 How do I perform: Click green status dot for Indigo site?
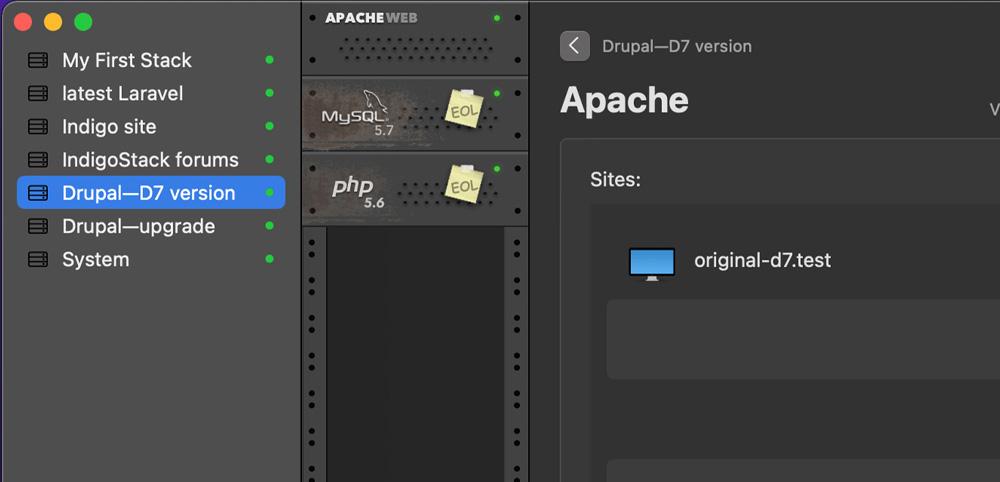[x=269, y=126]
